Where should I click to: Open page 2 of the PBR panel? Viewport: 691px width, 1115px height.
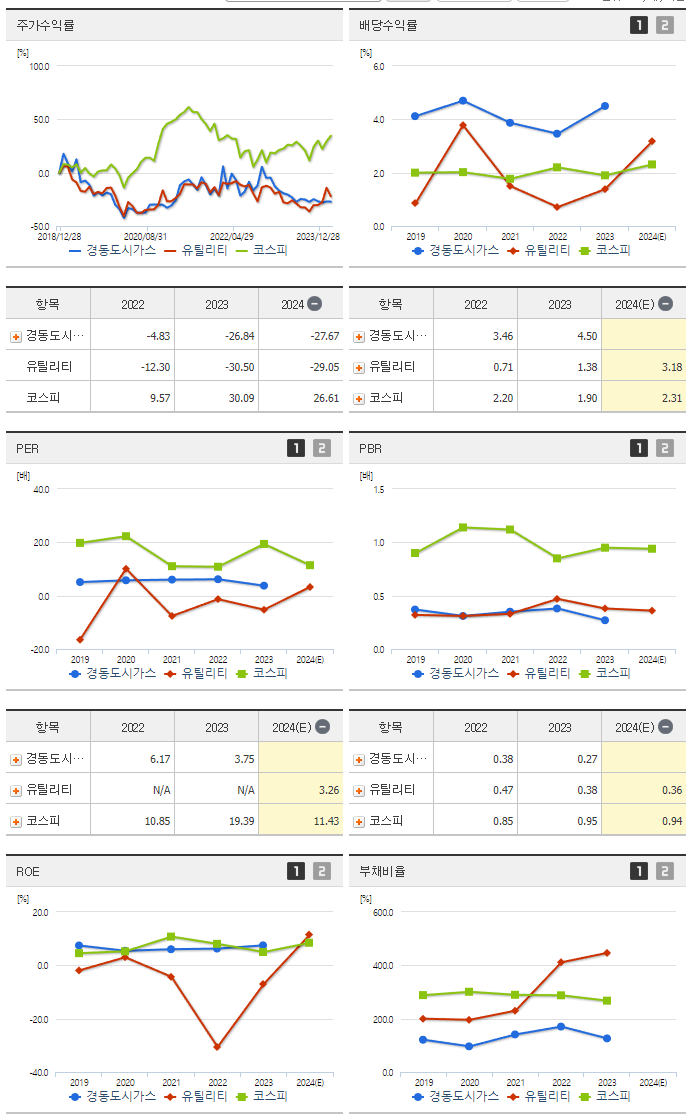665,448
